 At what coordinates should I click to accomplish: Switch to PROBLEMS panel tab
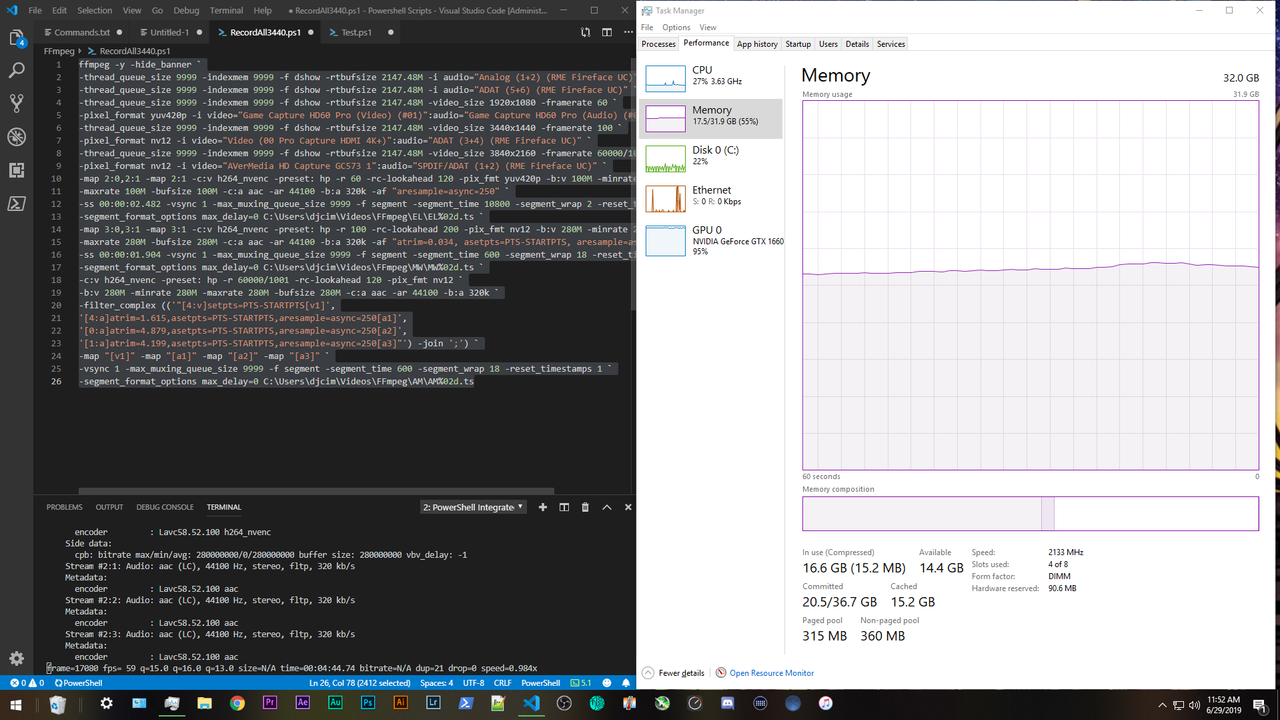[x=64, y=507]
